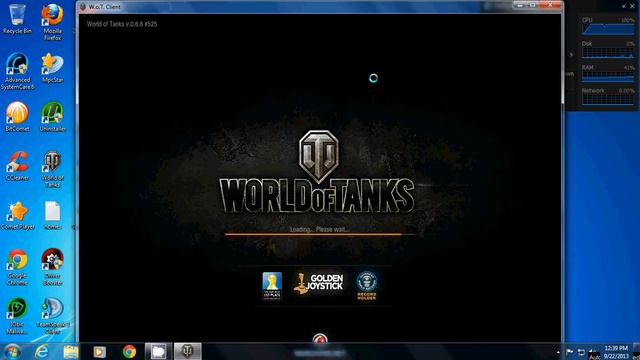
Task: Open Windows Explorer folder on taskbar
Action: click(71, 351)
